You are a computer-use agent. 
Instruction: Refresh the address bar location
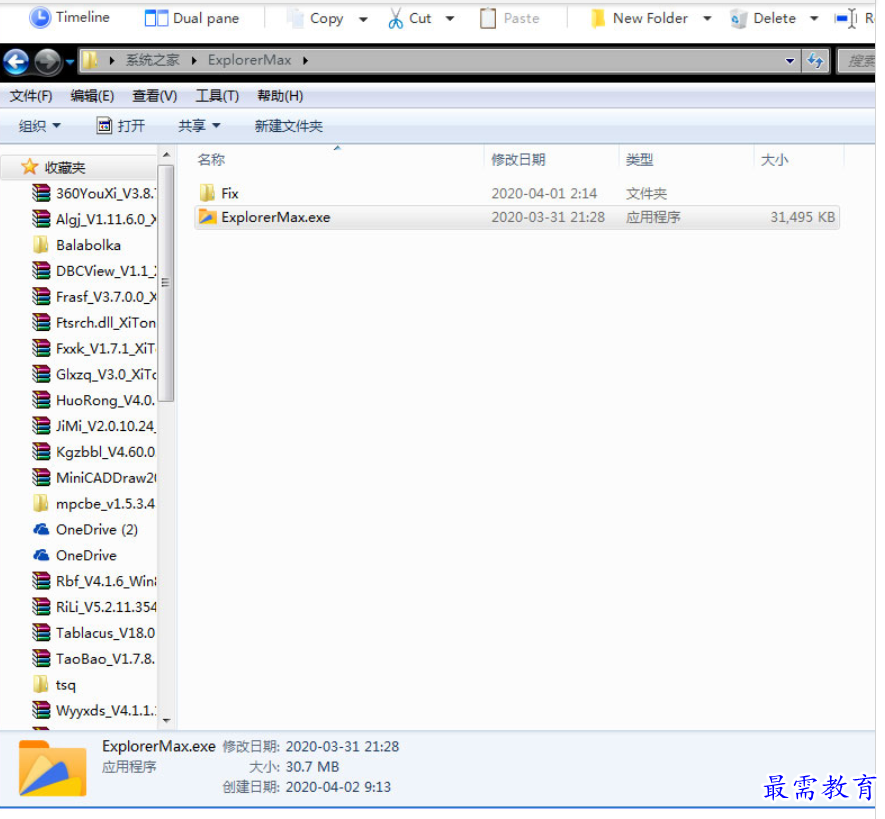[815, 60]
